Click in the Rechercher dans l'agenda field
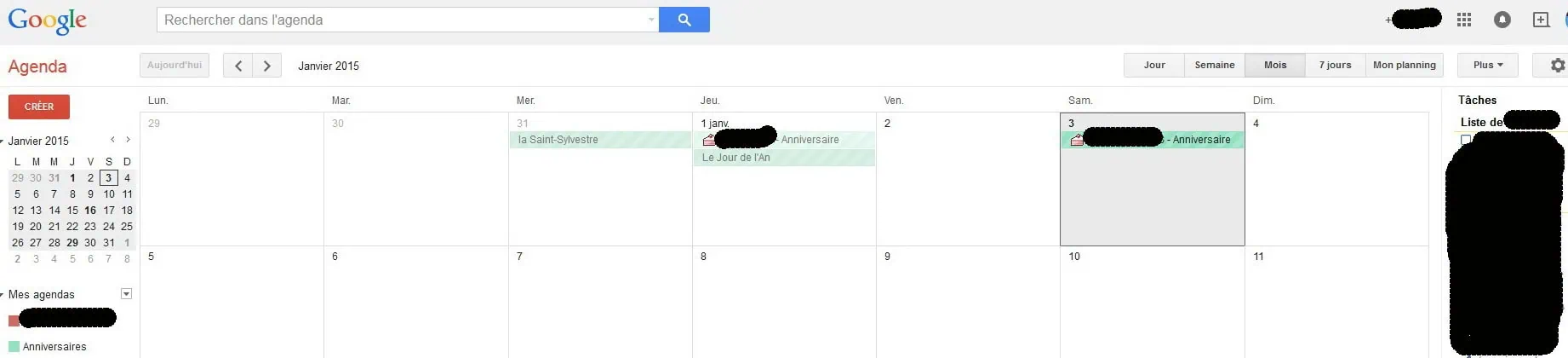 click(400, 20)
